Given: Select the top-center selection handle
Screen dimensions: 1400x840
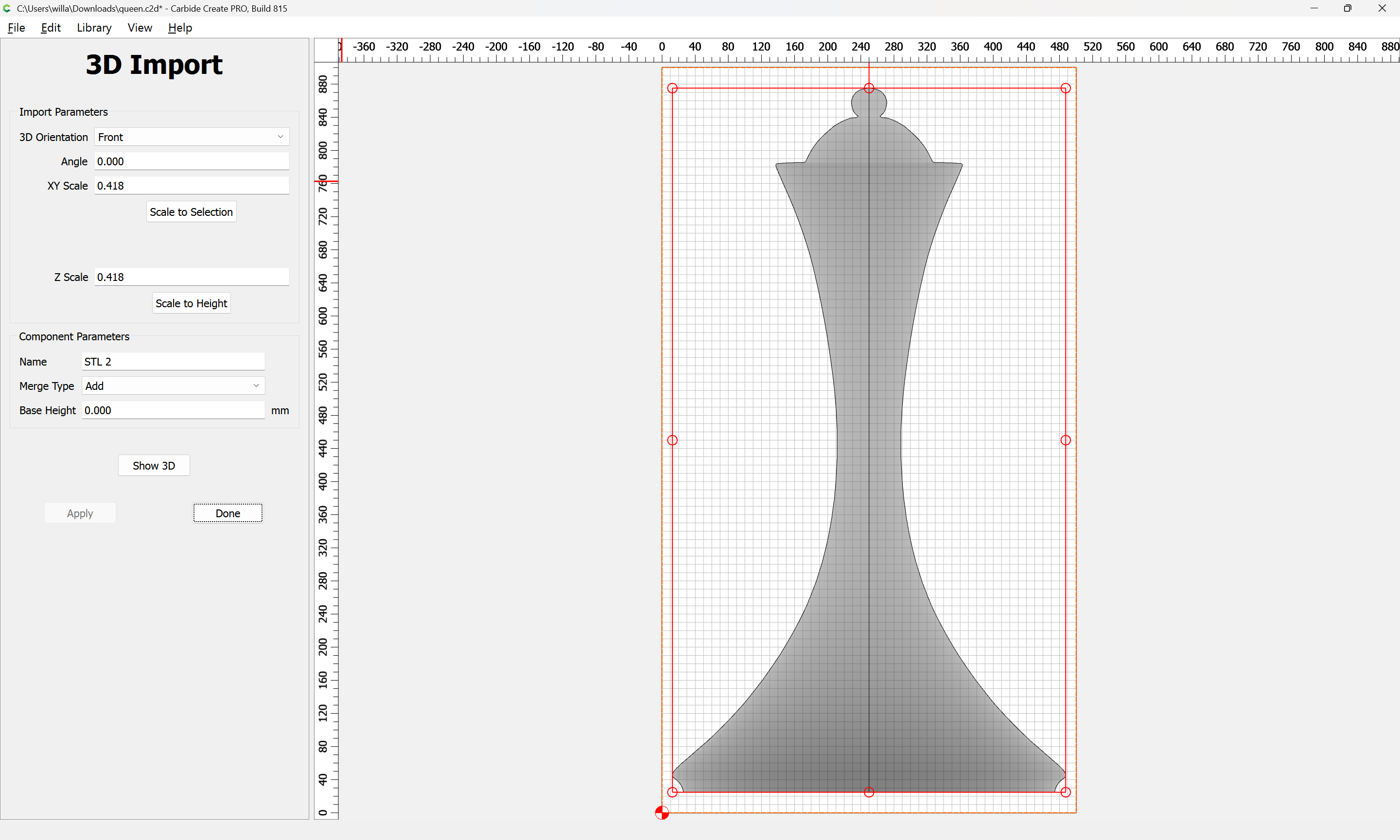Looking at the screenshot, I should 869,87.
